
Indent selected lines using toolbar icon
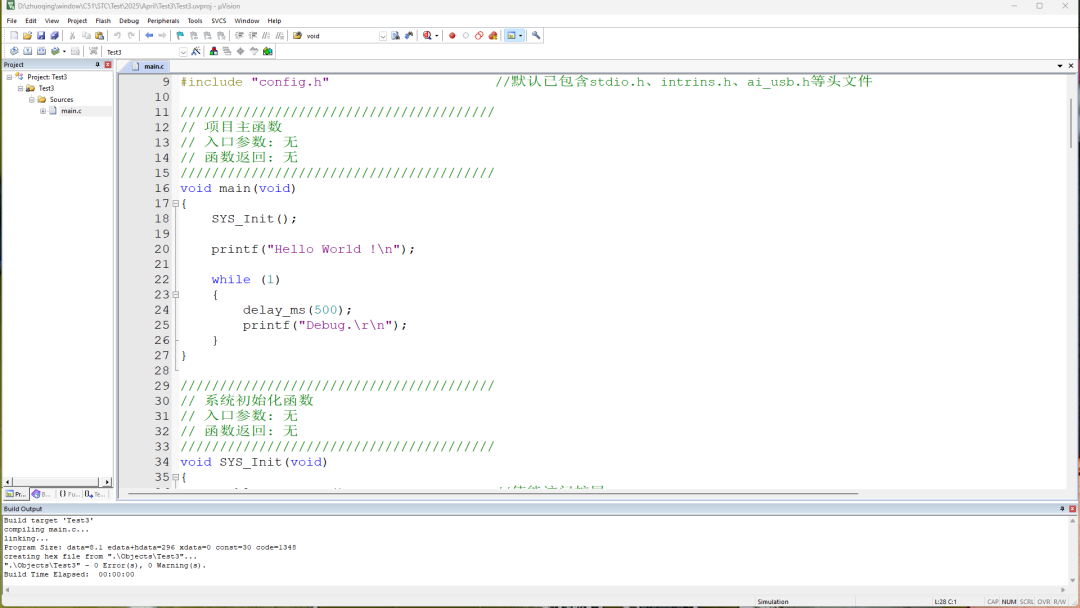pyautogui.click(x=239, y=36)
